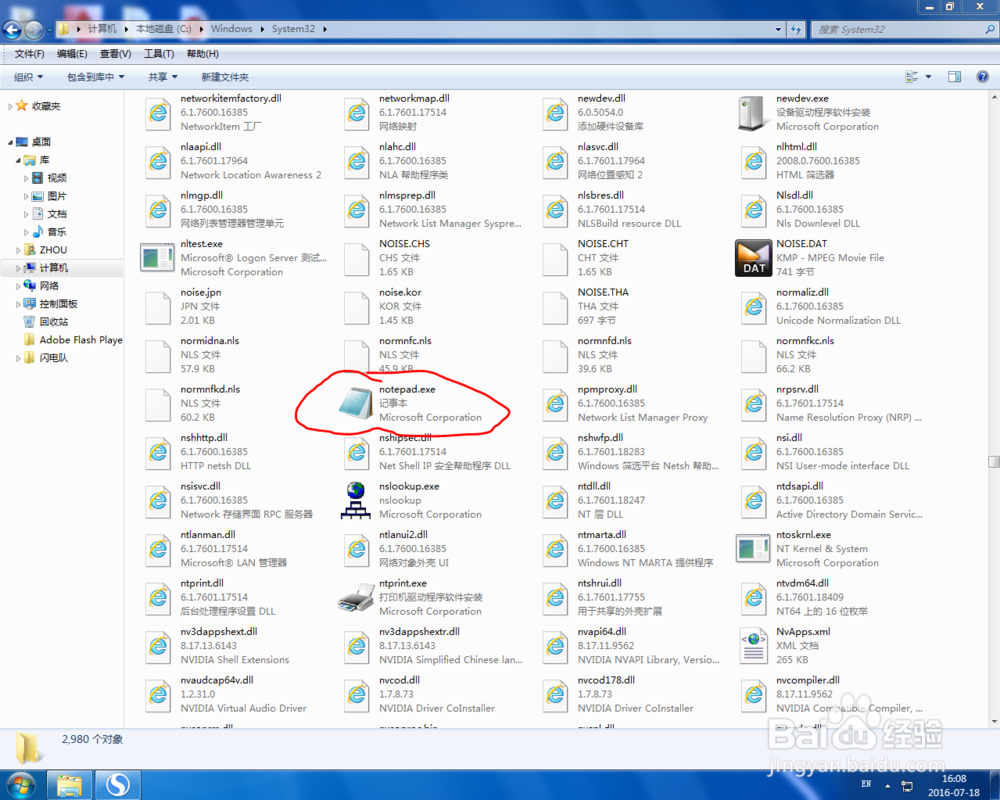Expand the 收藏夹 tree node
The image size is (1000, 800).
10,107
